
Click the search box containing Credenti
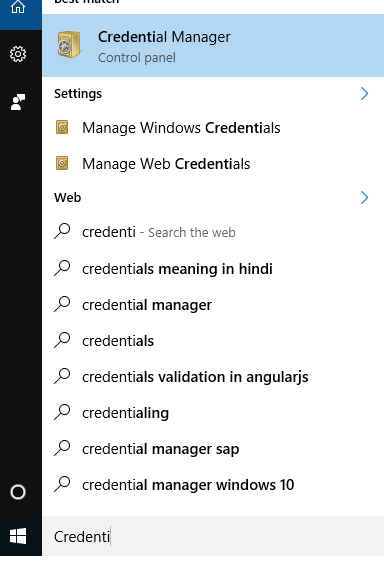[x=213, y=536]
